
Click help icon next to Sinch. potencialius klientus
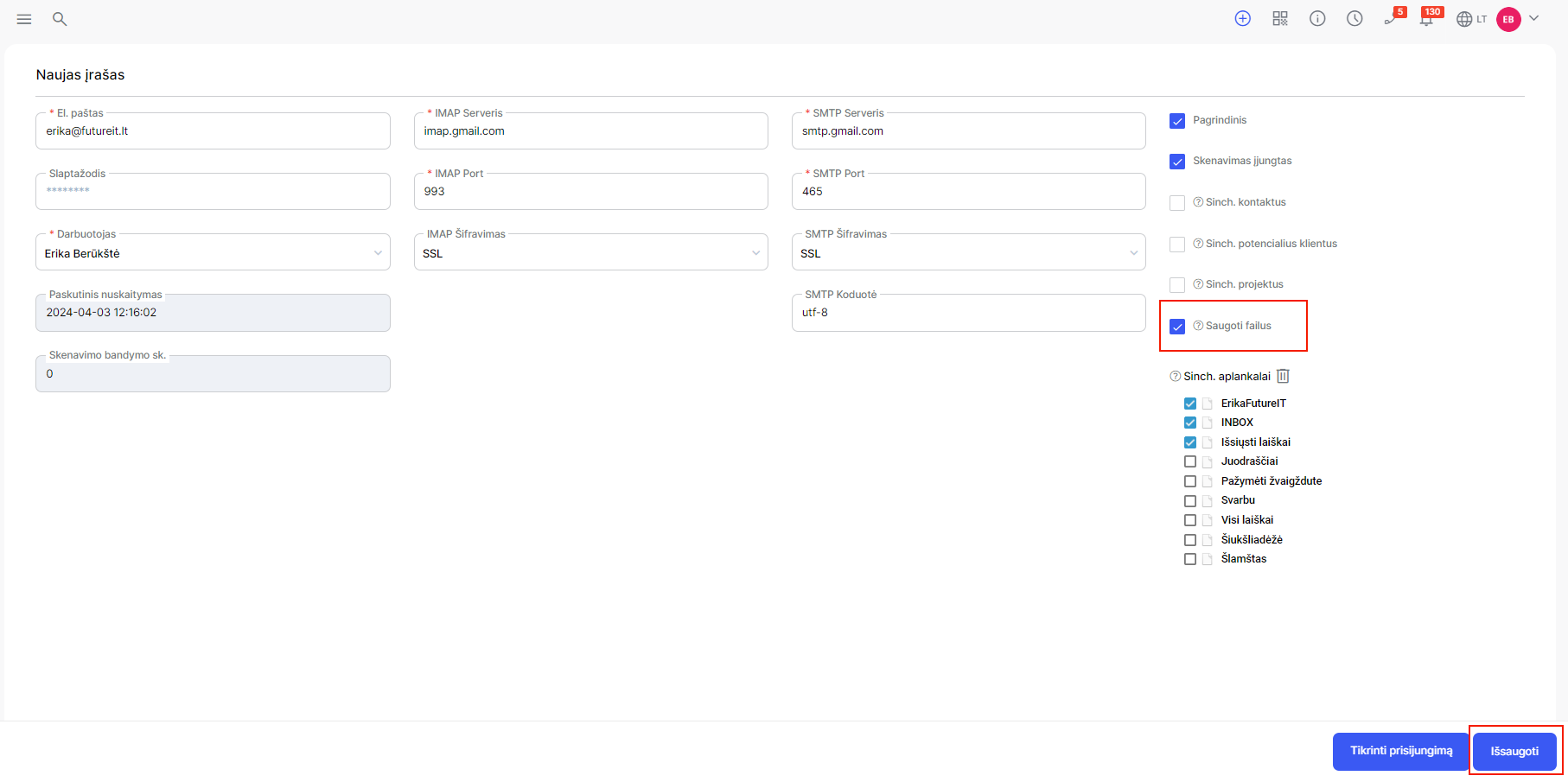(1198, 244)
